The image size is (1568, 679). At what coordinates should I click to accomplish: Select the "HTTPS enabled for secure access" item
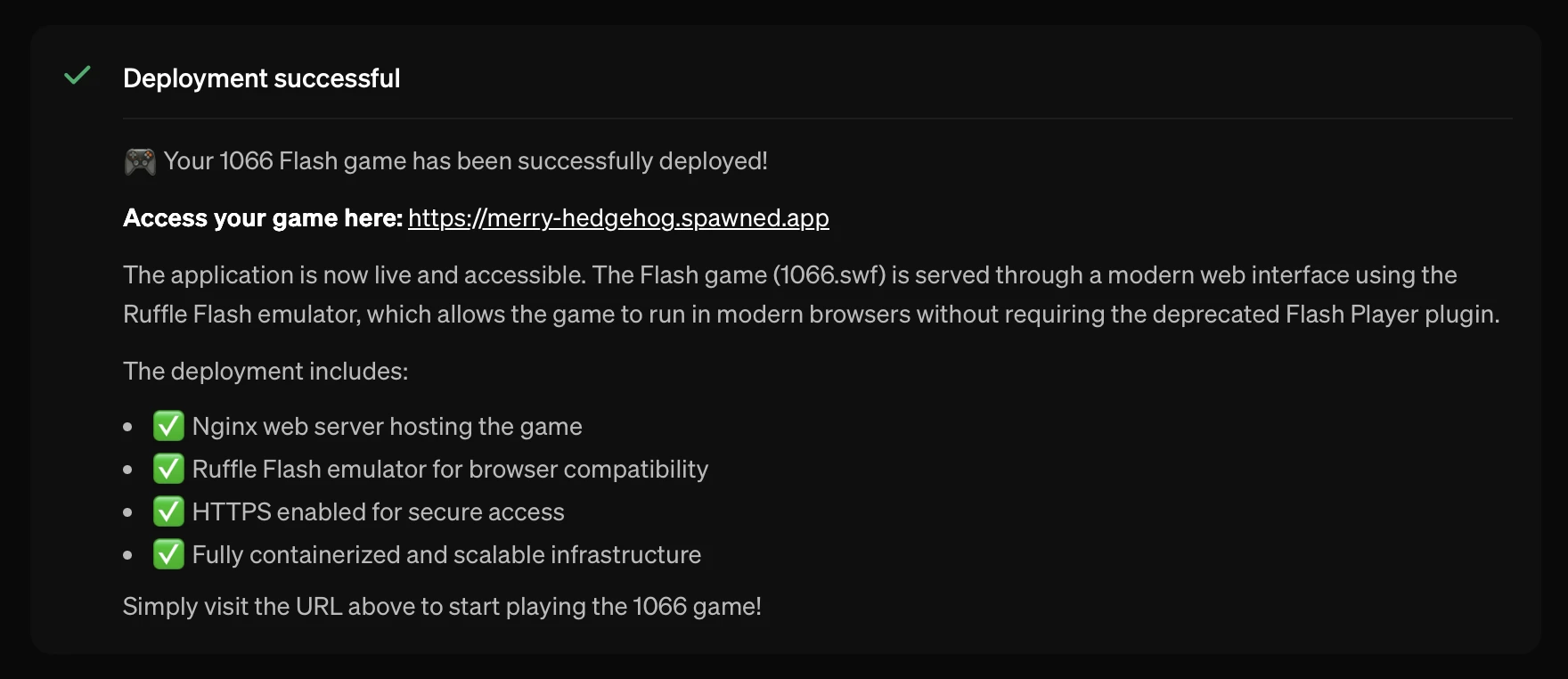coord(378,512)
